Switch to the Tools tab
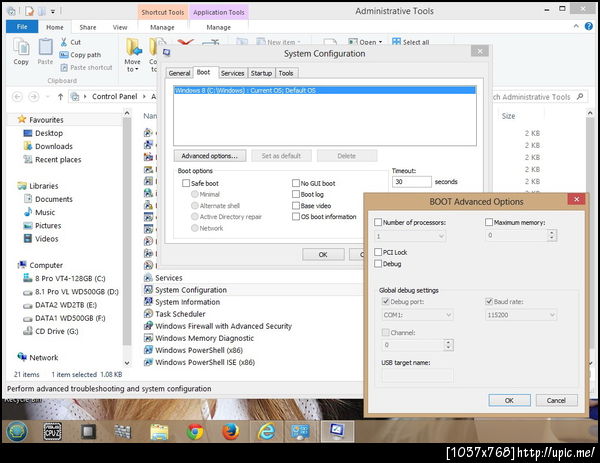600x463 pixels. click(286, 73)
